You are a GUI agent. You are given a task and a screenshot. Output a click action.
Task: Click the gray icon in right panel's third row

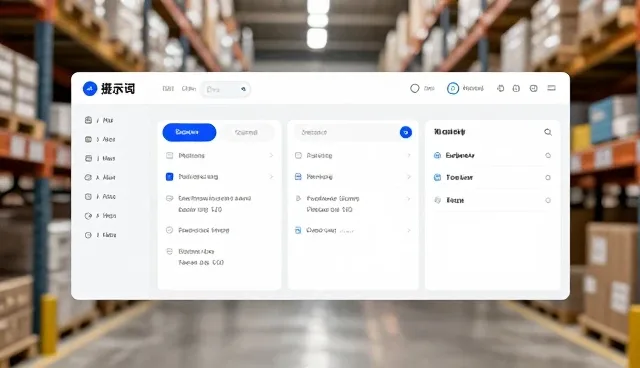(437, 200)
